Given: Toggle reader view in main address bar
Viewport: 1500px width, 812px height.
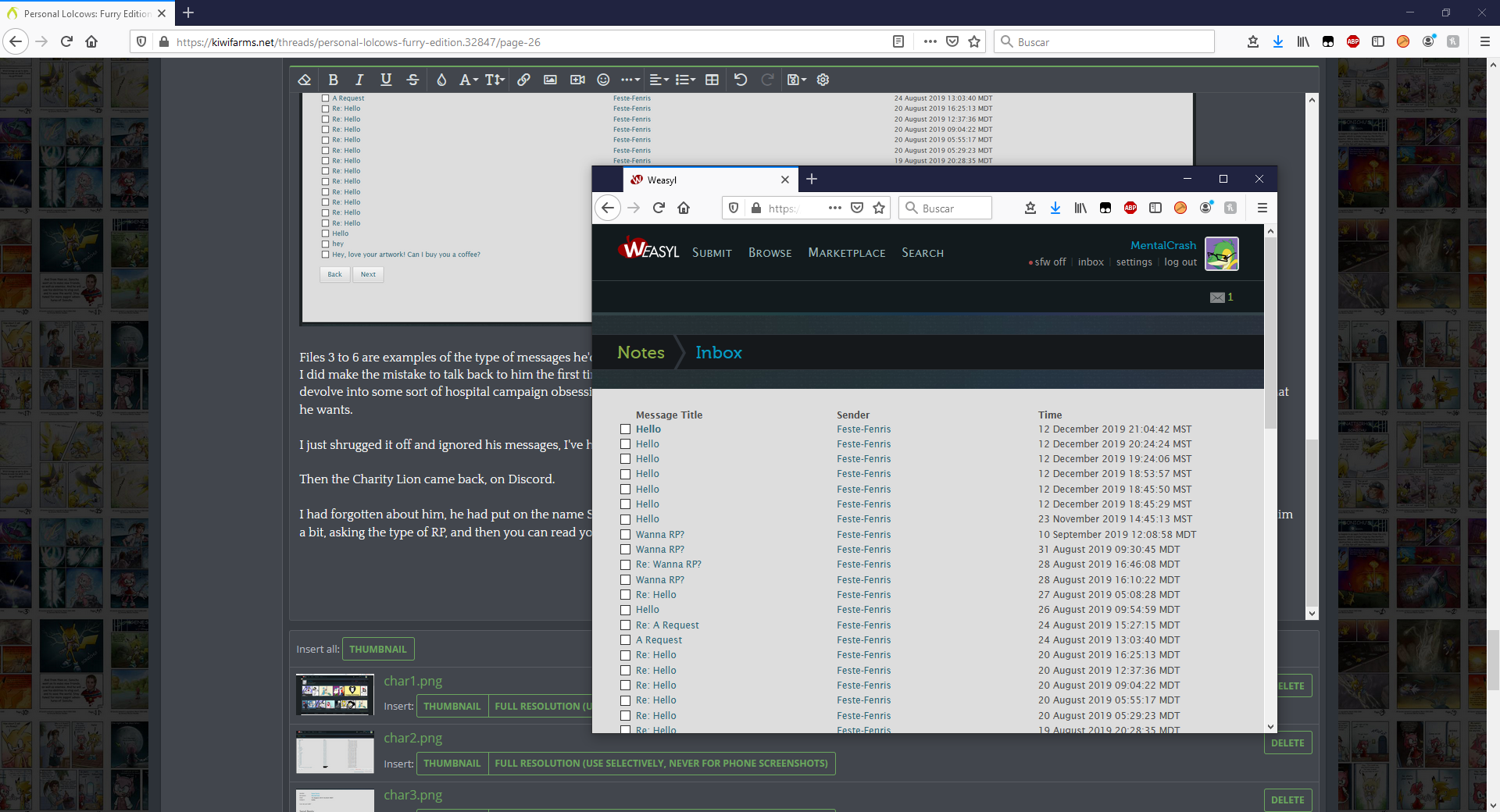Looking at the screenshot, I should coord(898,42).
